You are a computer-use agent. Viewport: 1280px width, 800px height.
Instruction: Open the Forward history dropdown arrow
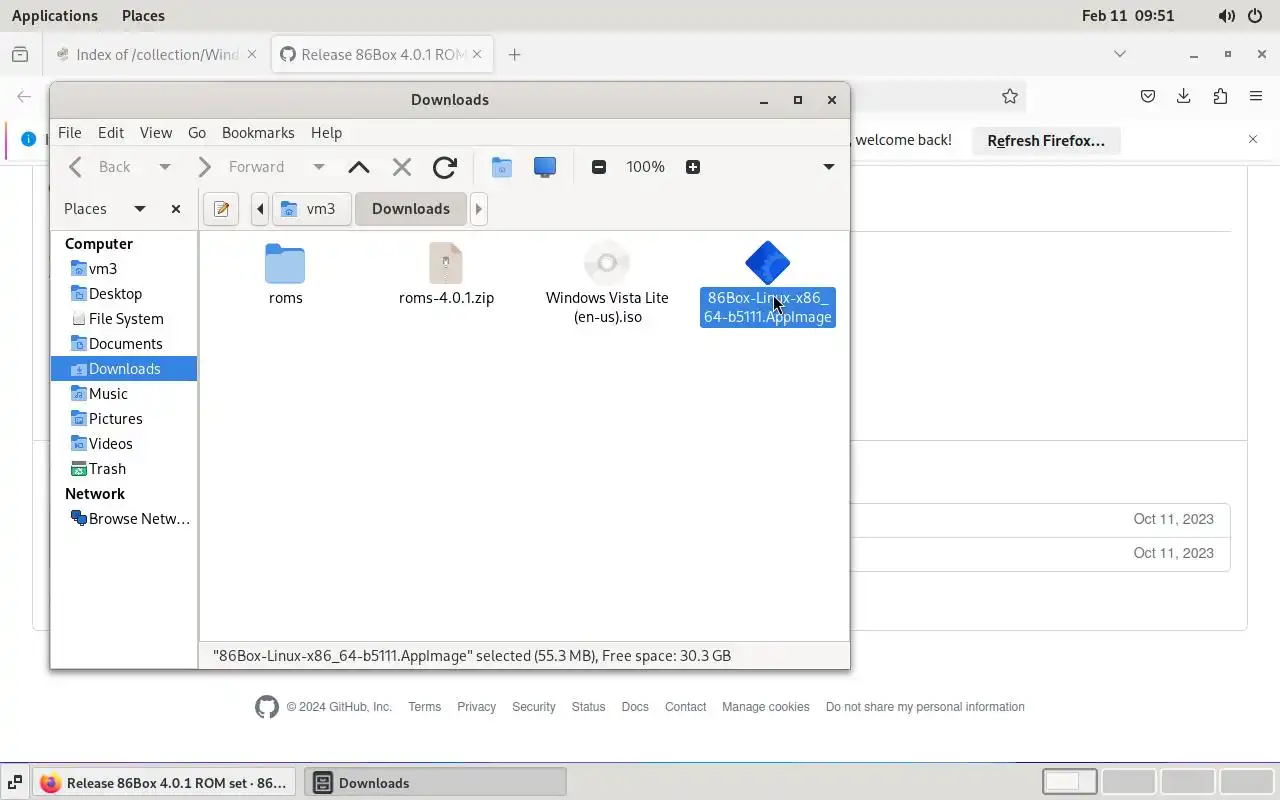pos(319,167)
